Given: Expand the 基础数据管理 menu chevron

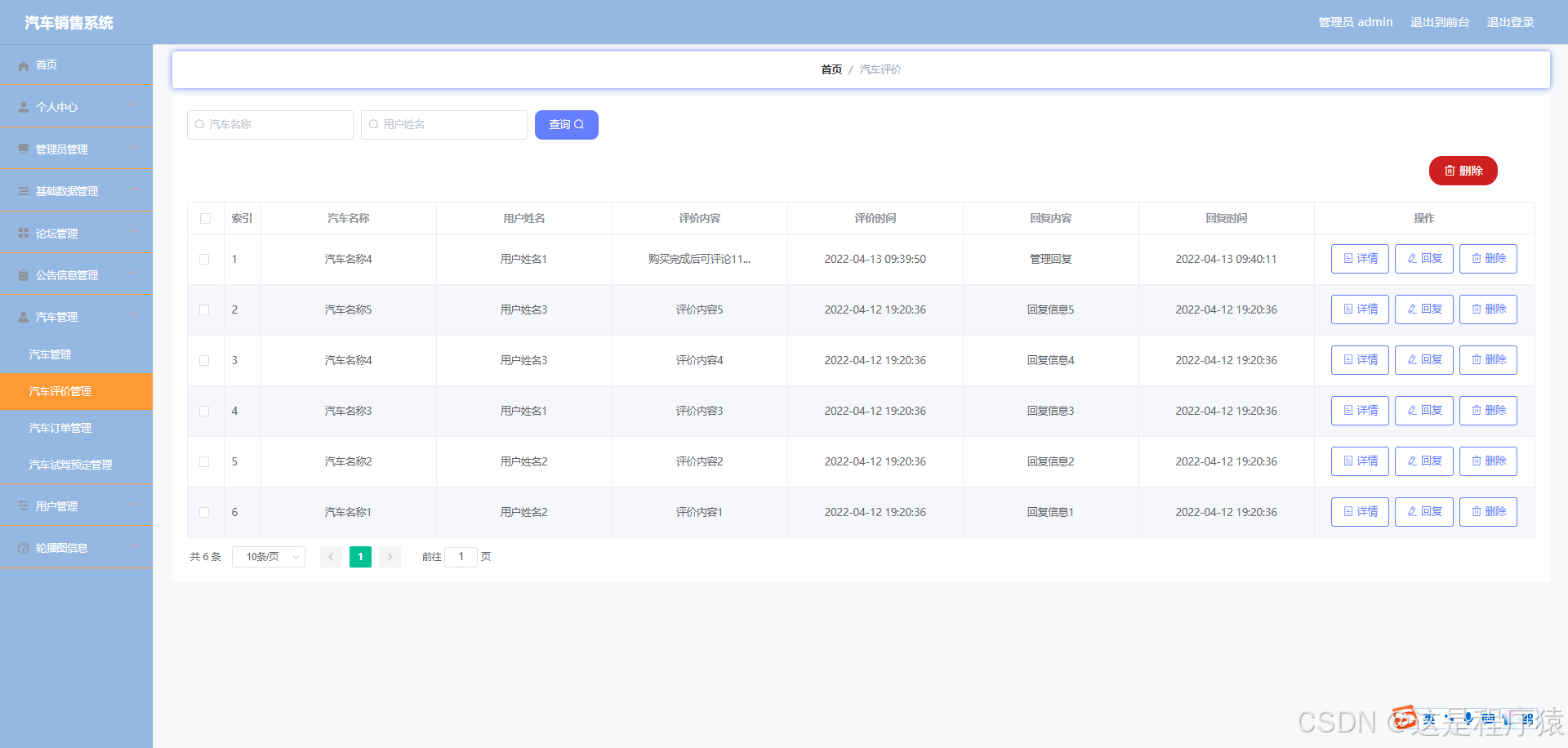Looking at the screenshot, I should 135,190.
